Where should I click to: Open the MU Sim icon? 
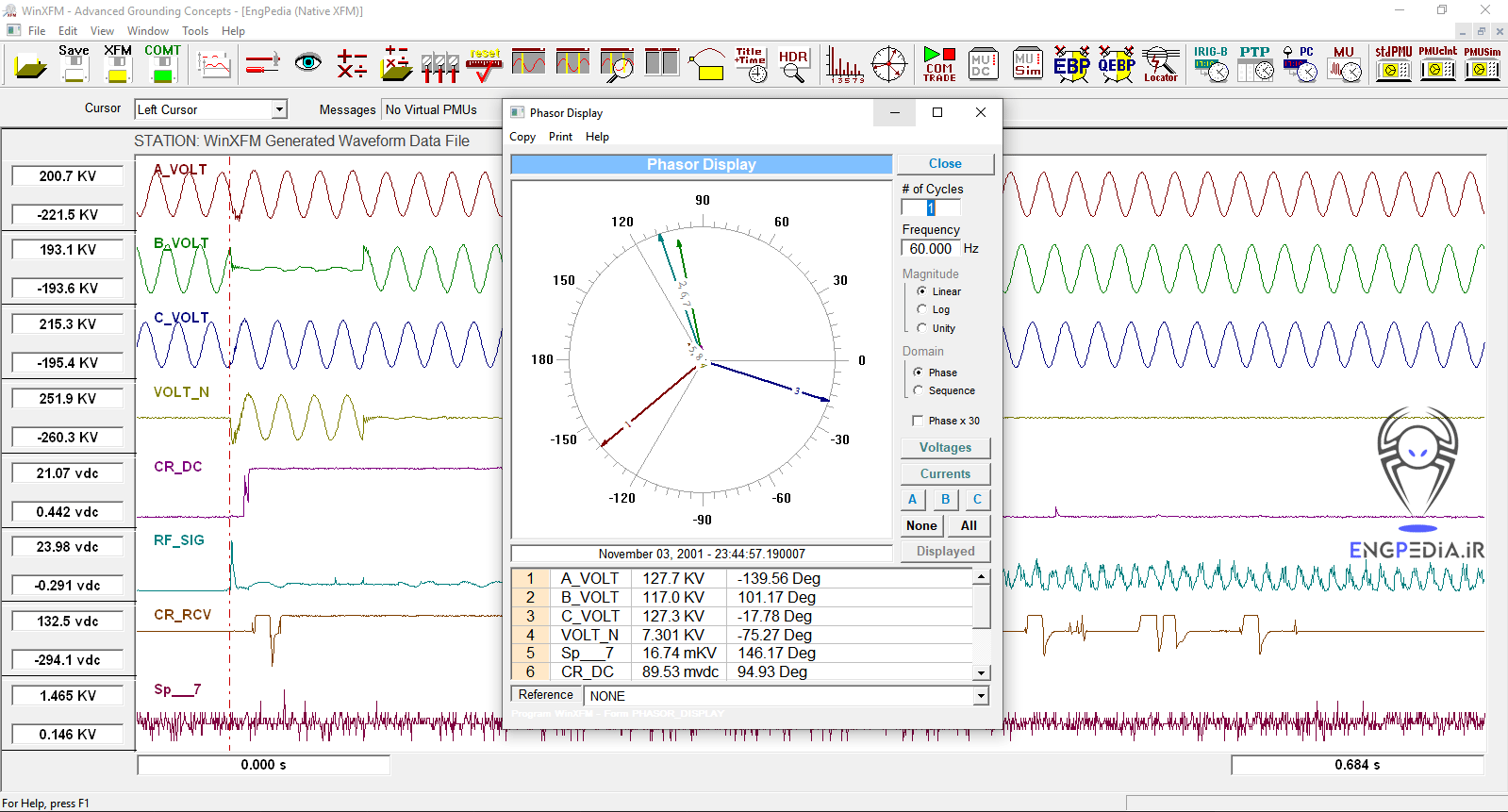click(1027, 64)
